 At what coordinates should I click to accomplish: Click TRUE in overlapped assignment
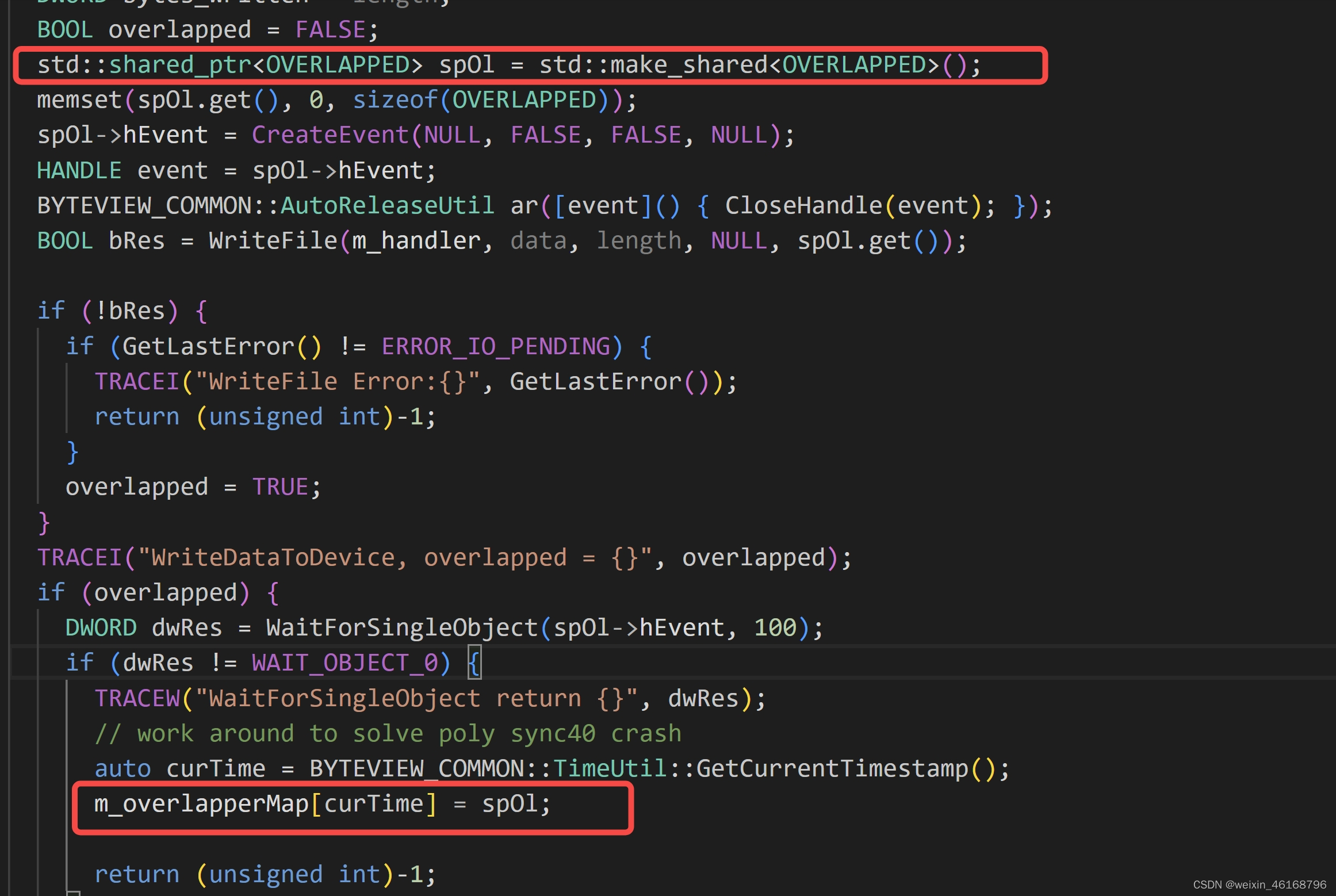click(x=280, y=487)
